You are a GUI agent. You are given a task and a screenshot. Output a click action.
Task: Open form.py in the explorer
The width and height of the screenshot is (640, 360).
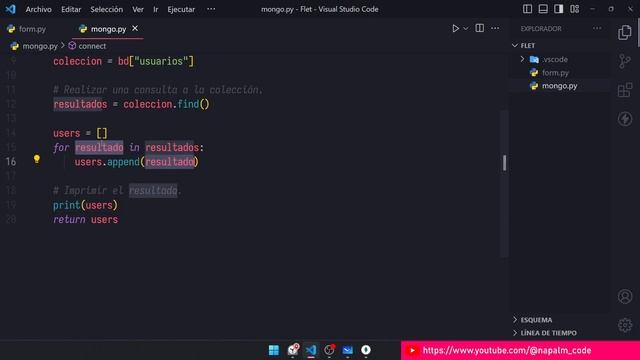tap(555, 73)
